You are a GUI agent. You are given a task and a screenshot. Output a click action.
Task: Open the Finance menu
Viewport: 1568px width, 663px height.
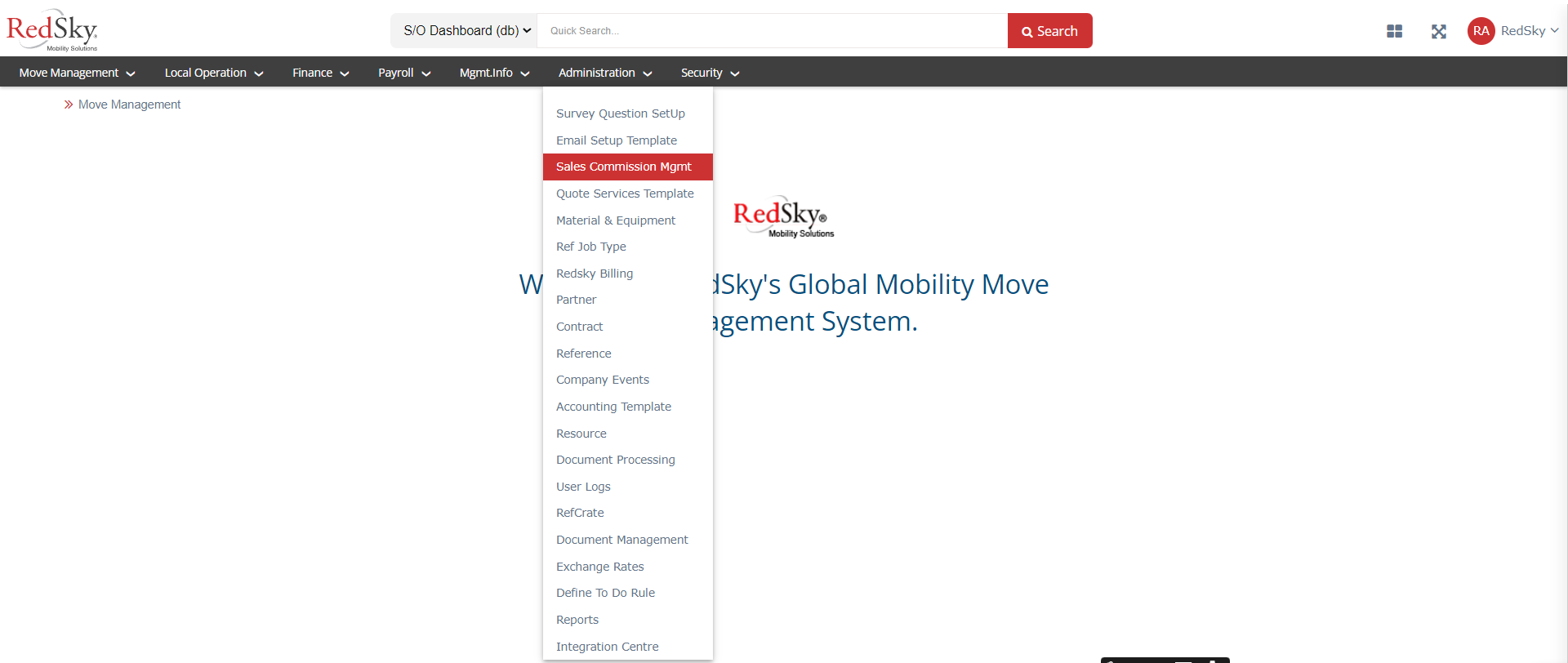(x=321, y=73)
